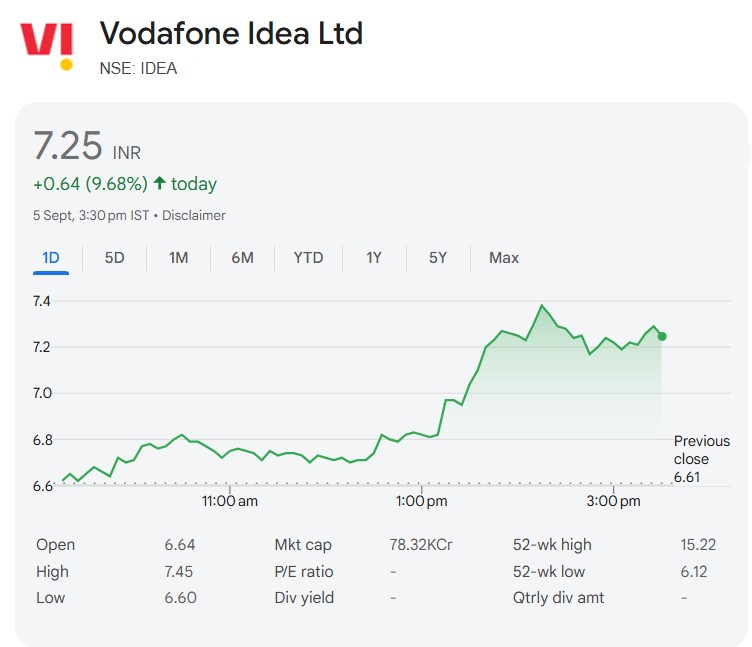Click the Previous close 6.61 label
This screenshot has width=752, height=647.
pos(701,459)
